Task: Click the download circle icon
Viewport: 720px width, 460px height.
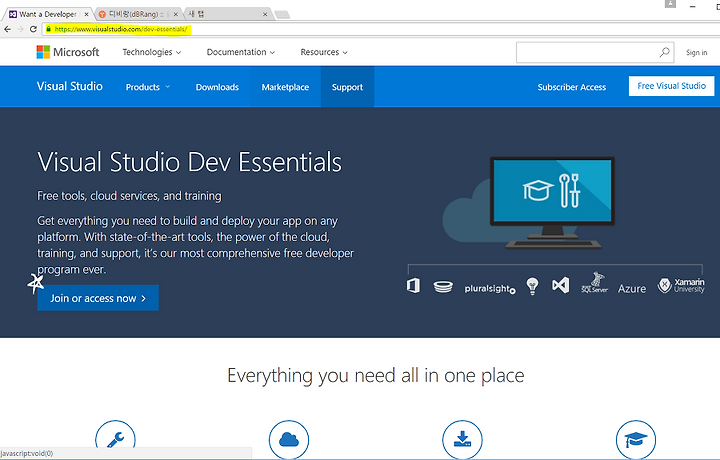Action: [462, 439]
